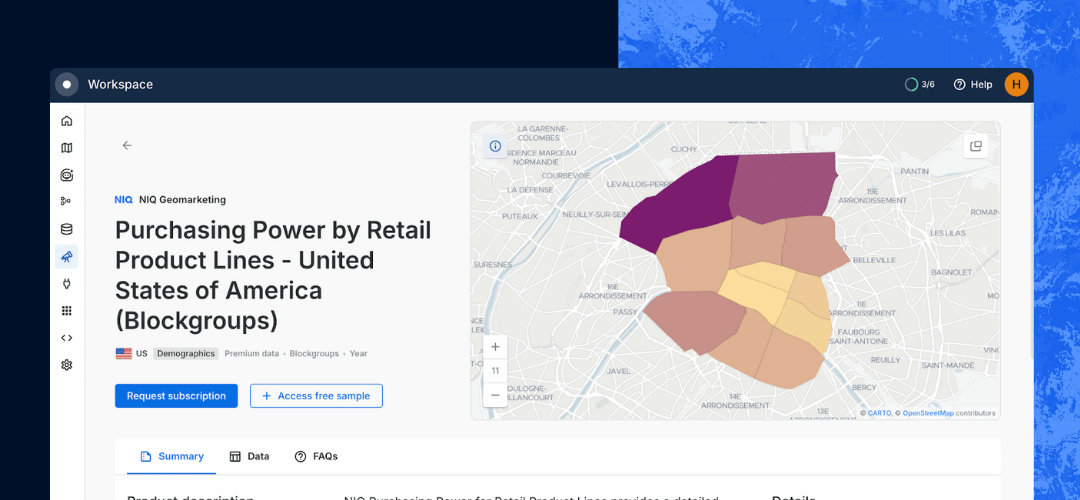
Task: Zoom out the map with minus button
Action: click(495, 395)
